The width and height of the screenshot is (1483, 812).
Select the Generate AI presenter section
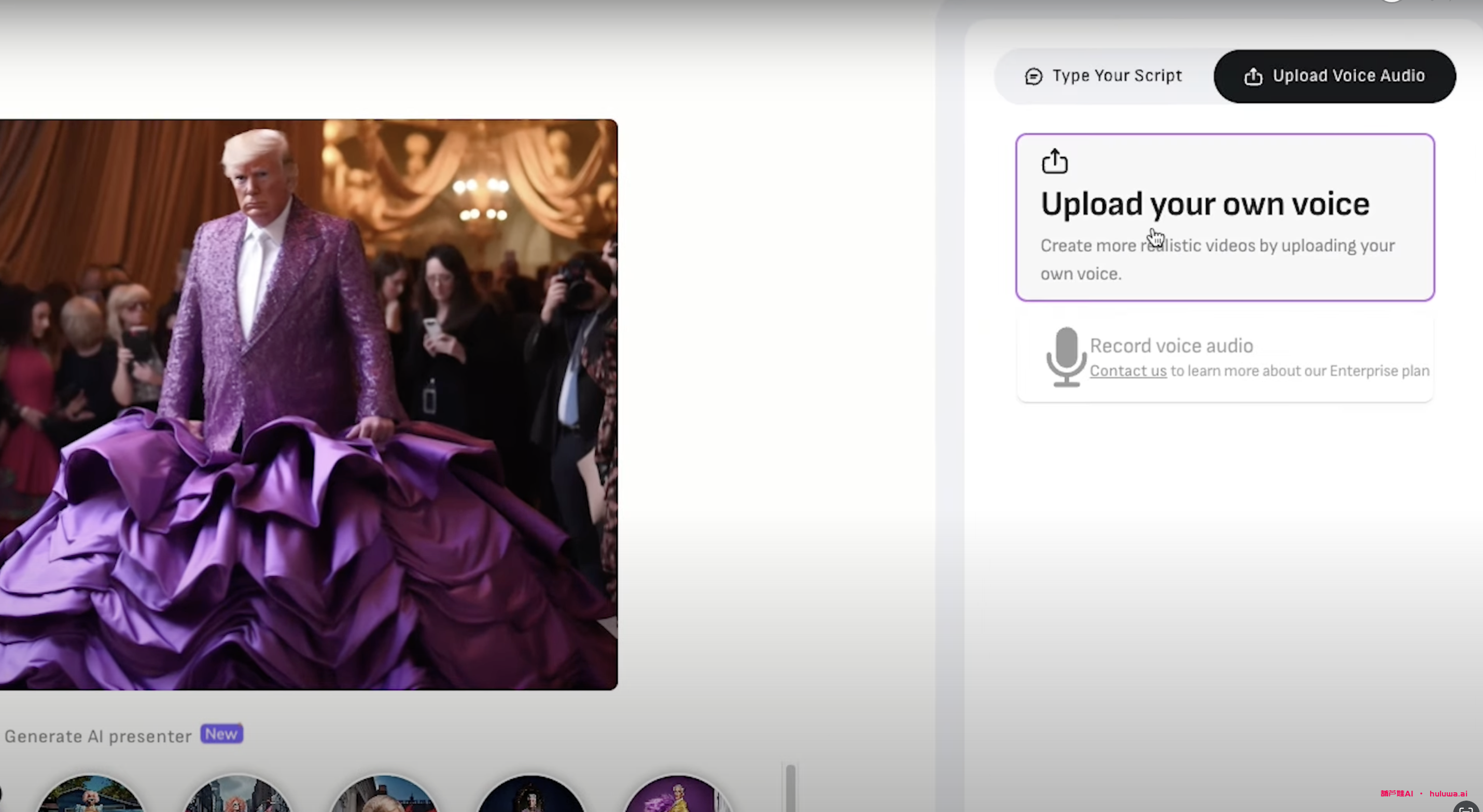(x=99, y=735)
